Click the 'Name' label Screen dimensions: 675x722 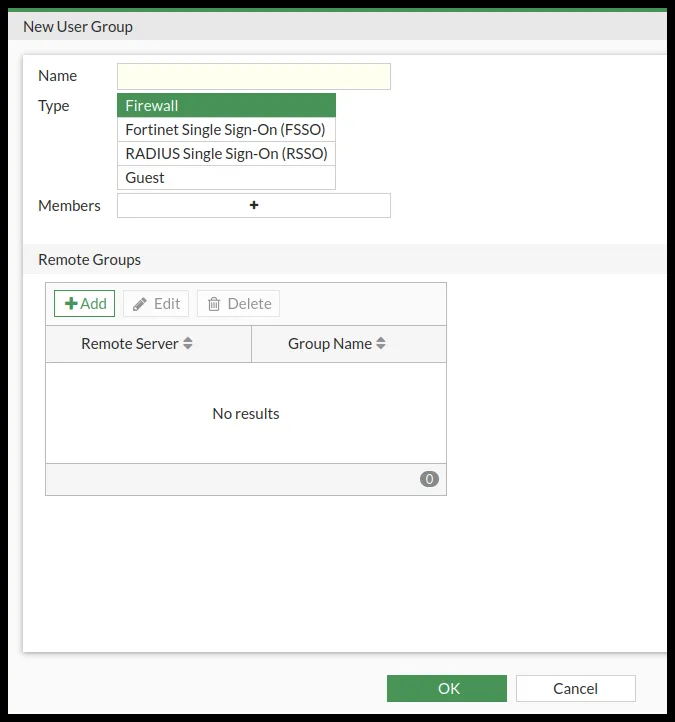(58, 76)
